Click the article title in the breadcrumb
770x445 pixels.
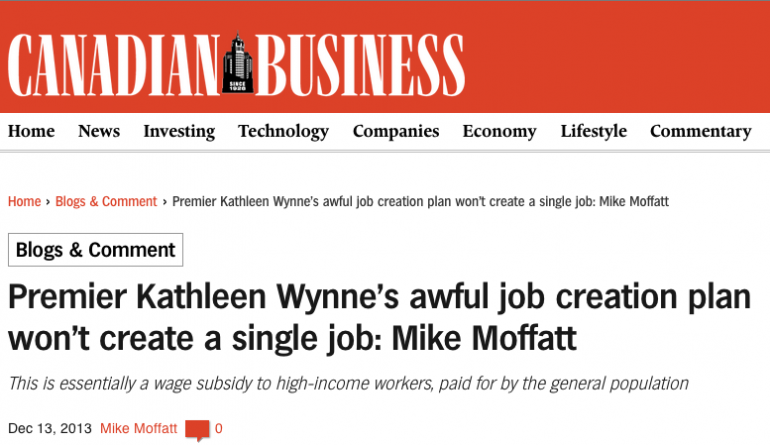click(420, 201)
